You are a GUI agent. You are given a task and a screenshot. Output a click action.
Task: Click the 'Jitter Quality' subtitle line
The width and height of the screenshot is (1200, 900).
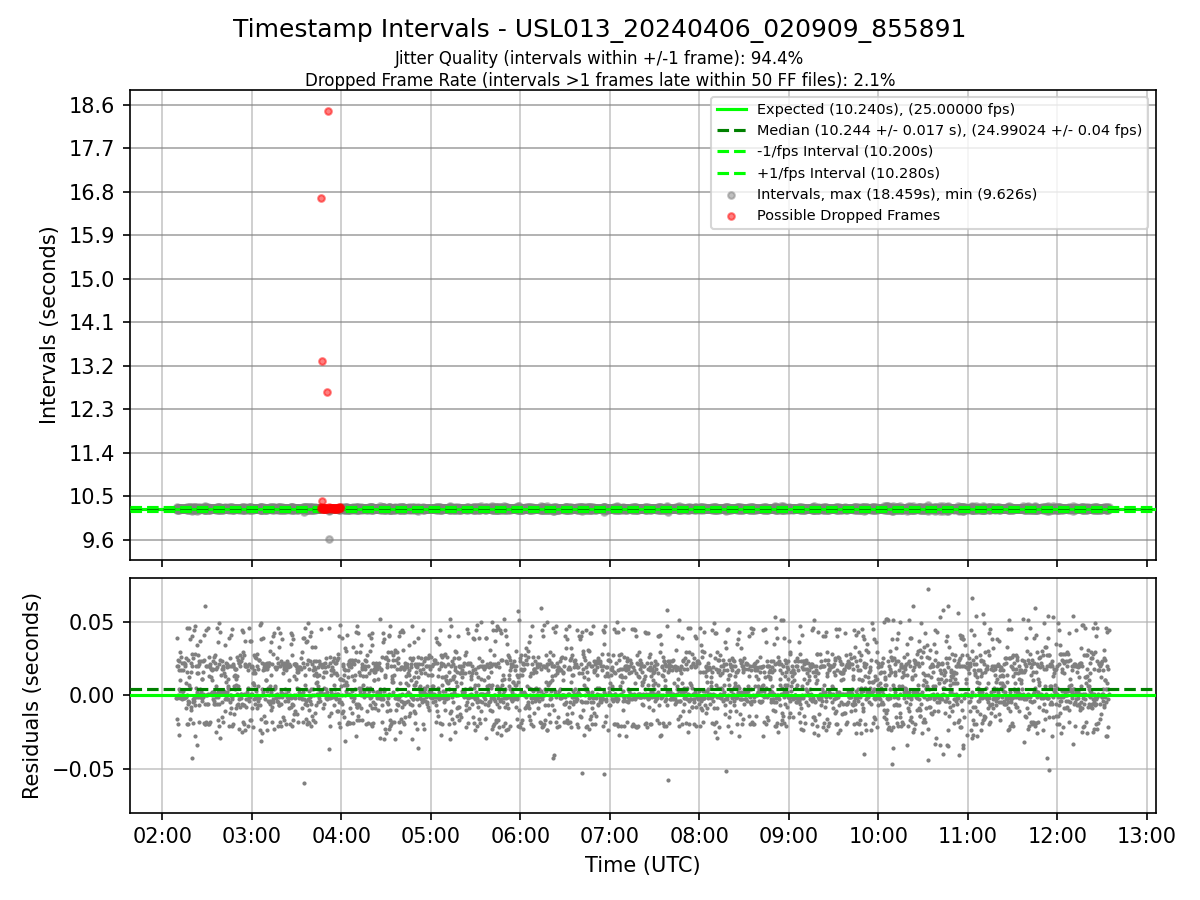pos(599,59)
